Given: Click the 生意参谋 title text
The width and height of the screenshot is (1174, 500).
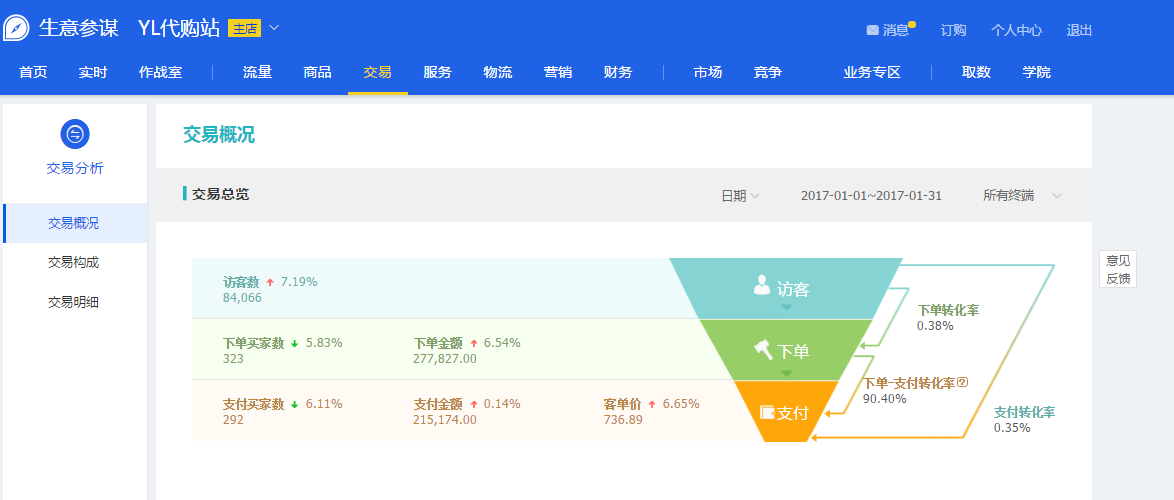Looking at the screenshot, I should point(79,28).
